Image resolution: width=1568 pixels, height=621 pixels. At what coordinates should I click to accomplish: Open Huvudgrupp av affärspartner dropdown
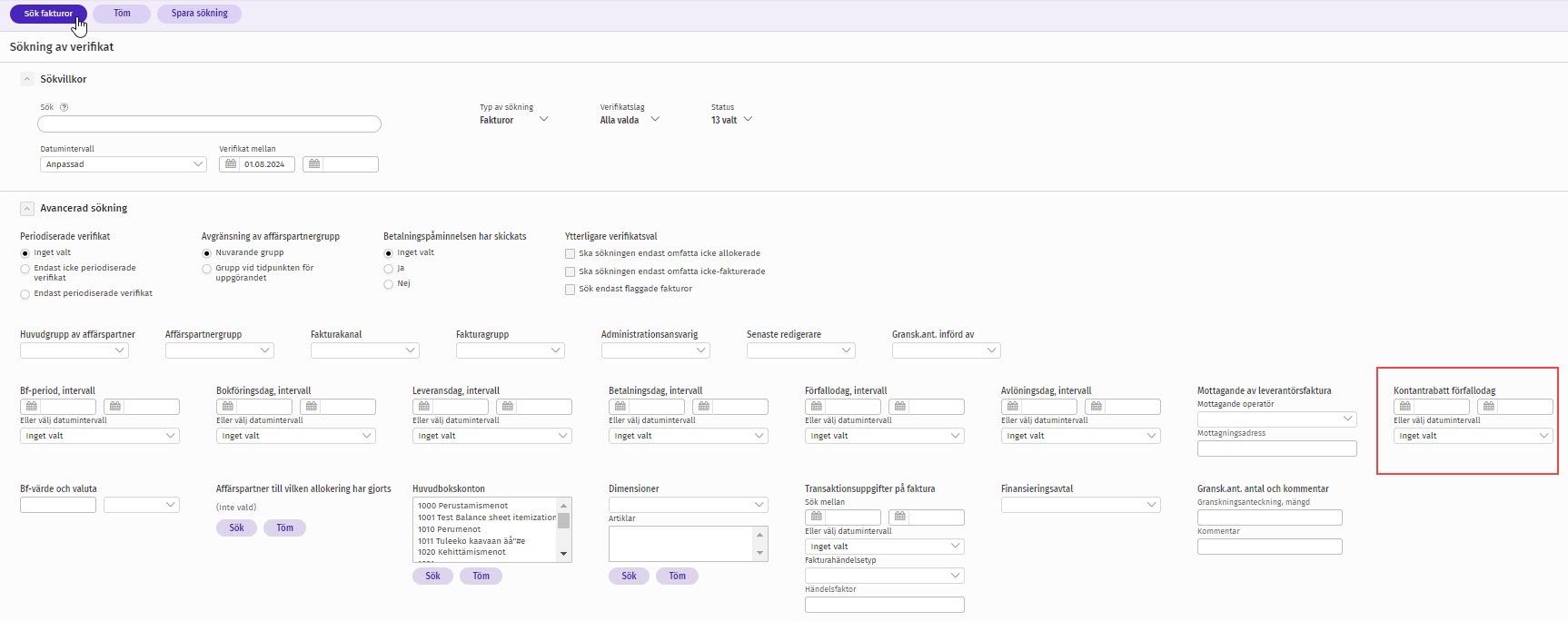(x=74, y=350)
